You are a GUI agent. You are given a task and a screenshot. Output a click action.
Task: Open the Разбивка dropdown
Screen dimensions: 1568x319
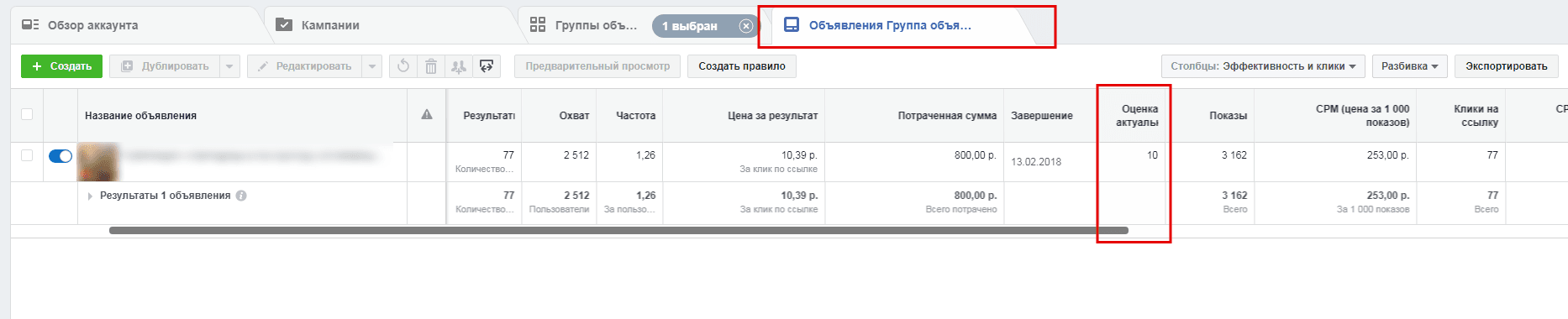pyautogui.click(x=1410, y=66)
